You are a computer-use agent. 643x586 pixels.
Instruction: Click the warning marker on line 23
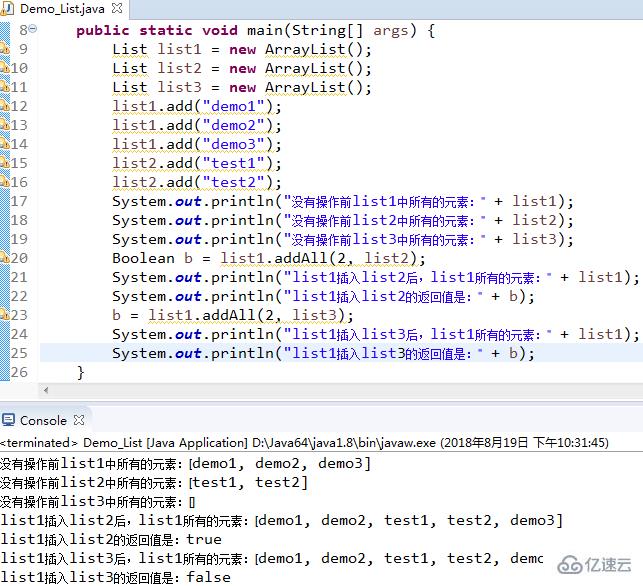(5, 315)
